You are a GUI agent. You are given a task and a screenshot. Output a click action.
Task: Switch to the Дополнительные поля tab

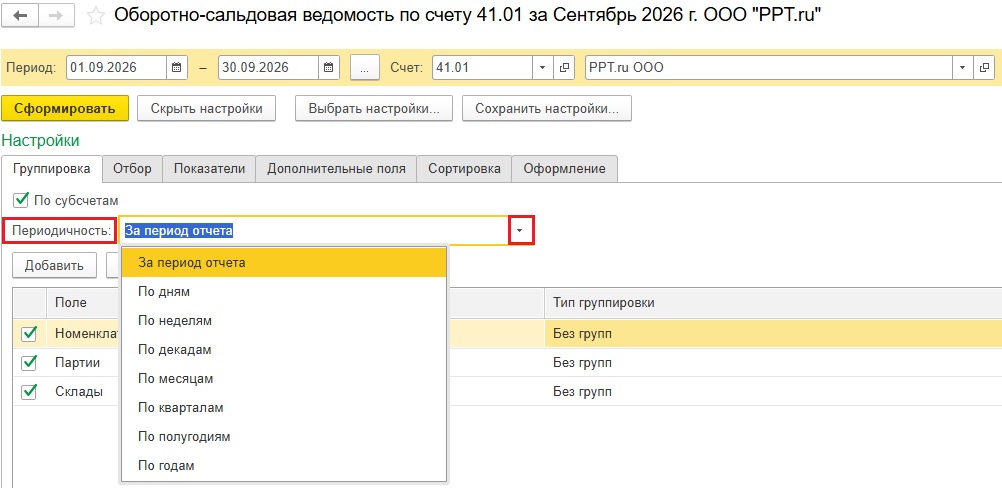click(x=336, y=169)
